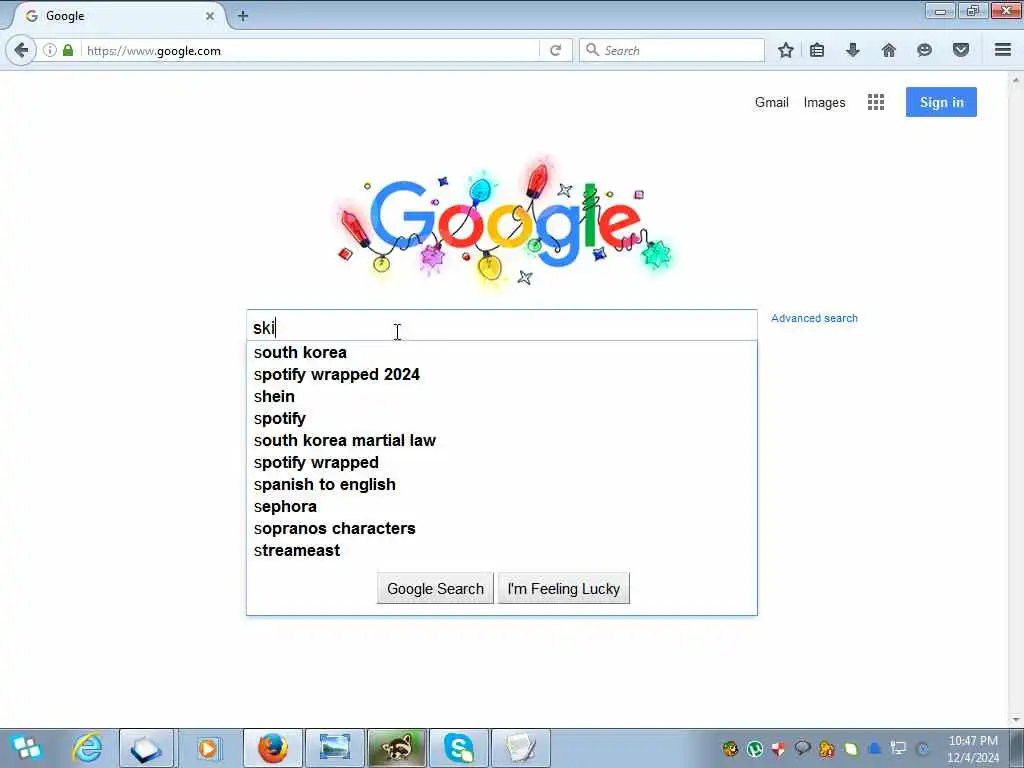Viewport: 1024px width, 768px height.
Task: Open the landscape picture app in taskbar
Action: point(335,748)
